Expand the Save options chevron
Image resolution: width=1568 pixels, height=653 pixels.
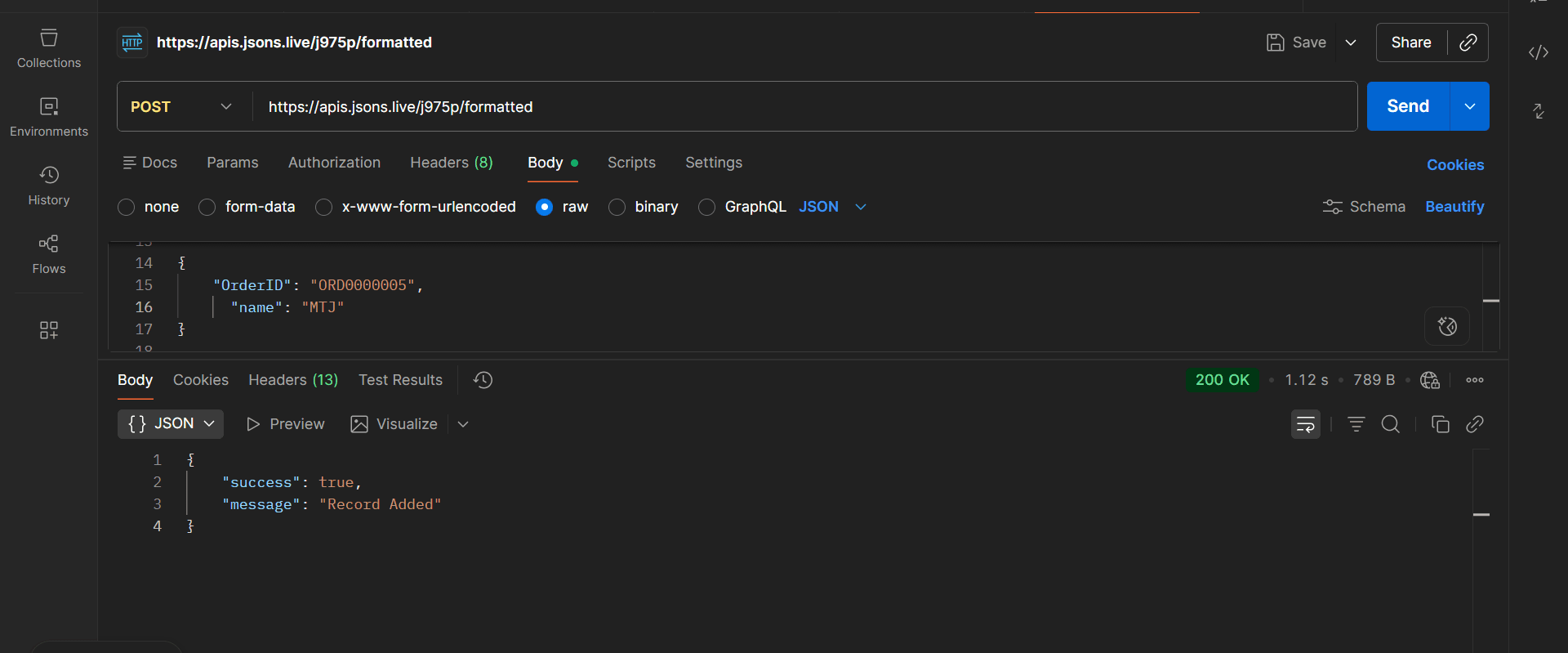click(x=1351, y=42)
